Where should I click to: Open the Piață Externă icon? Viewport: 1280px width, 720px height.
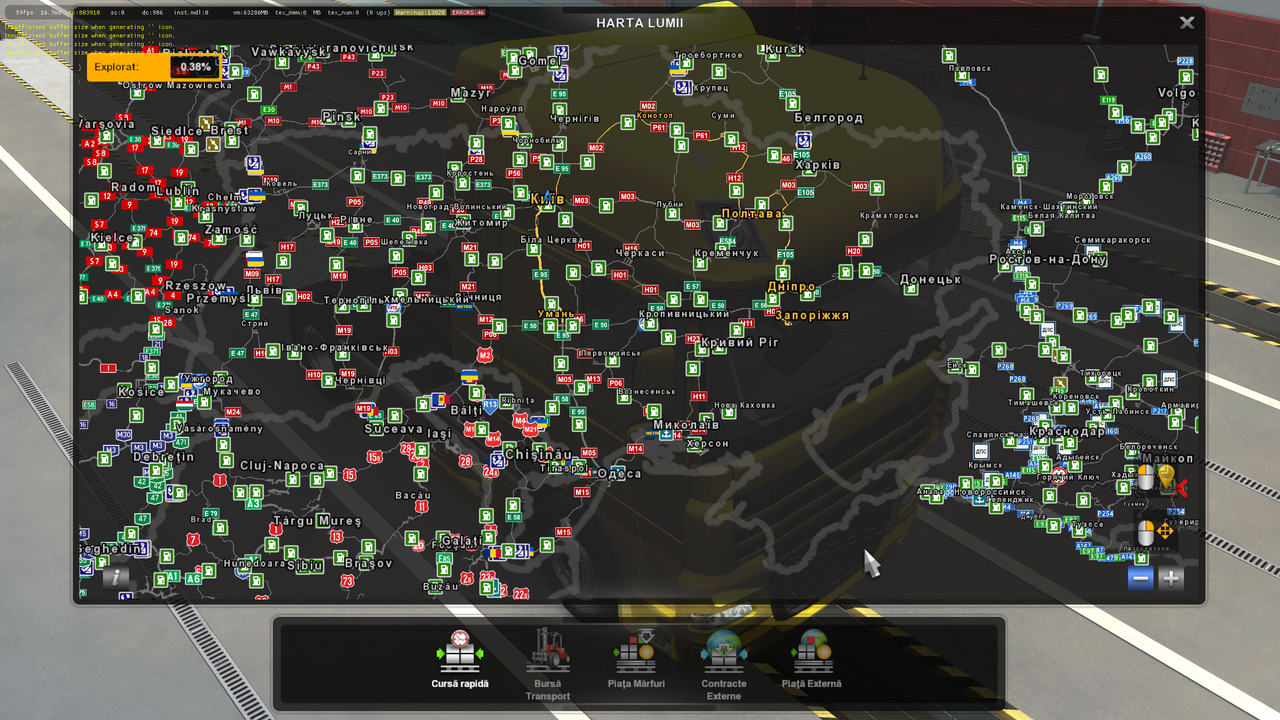coord(812,652)
